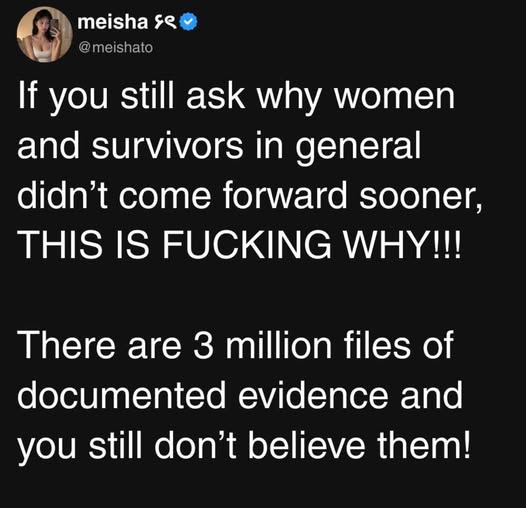Click the line 'documented evidence and'
This screenshot has width=526, height=508.
(240, 395)
